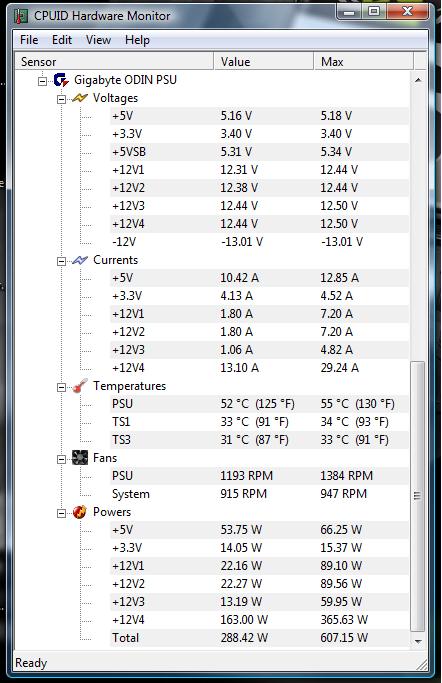
Task: Click the 163.00 W value
Action: coord(244,620)
